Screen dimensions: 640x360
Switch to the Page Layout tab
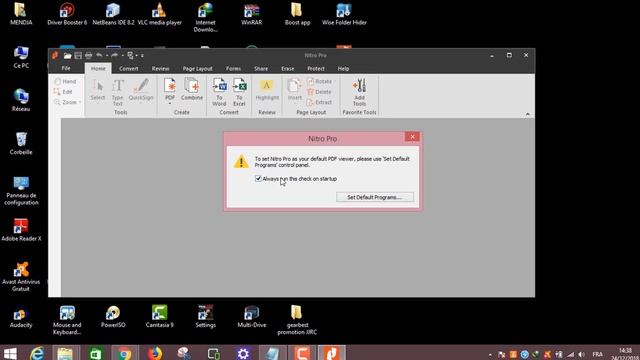(198, 69)
